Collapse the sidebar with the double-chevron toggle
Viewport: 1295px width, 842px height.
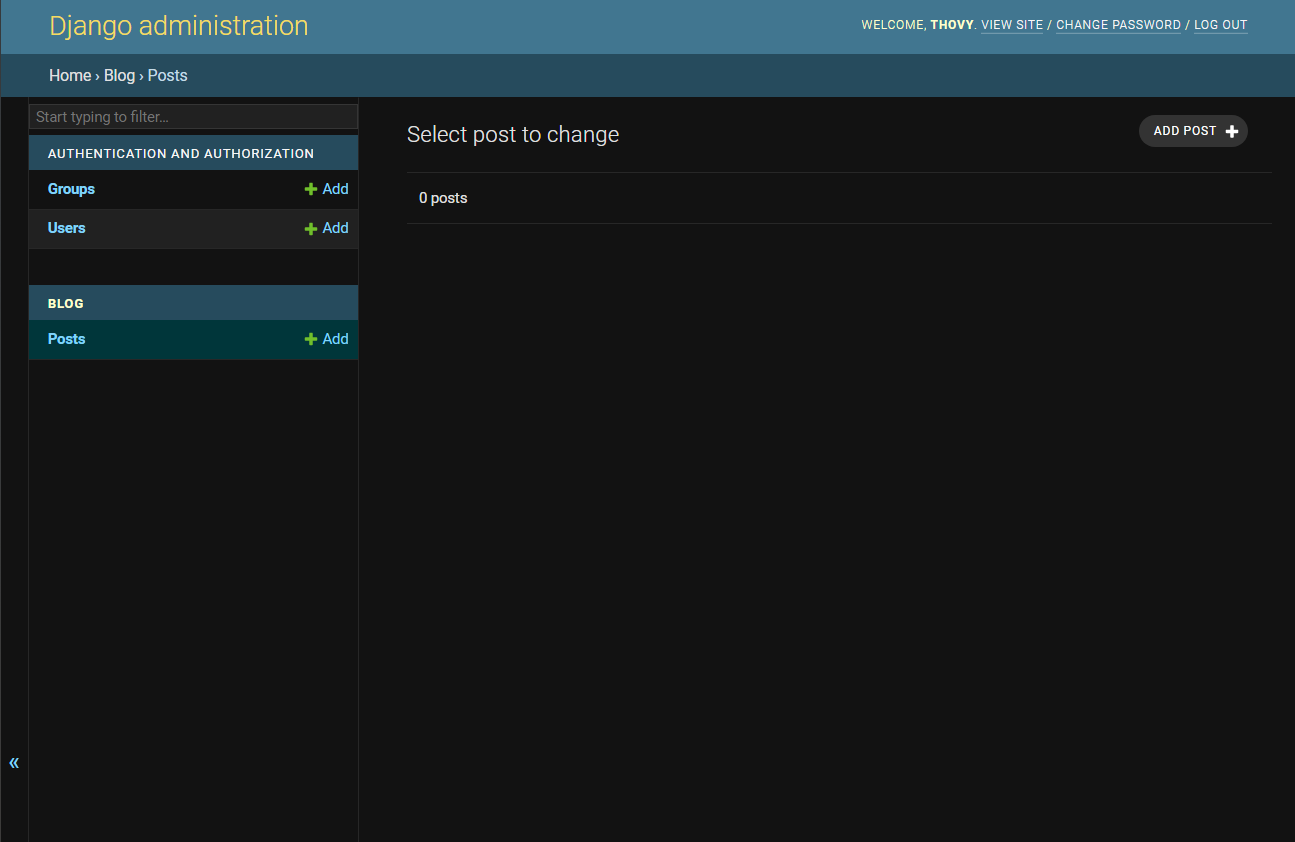(x=14, y=763)
